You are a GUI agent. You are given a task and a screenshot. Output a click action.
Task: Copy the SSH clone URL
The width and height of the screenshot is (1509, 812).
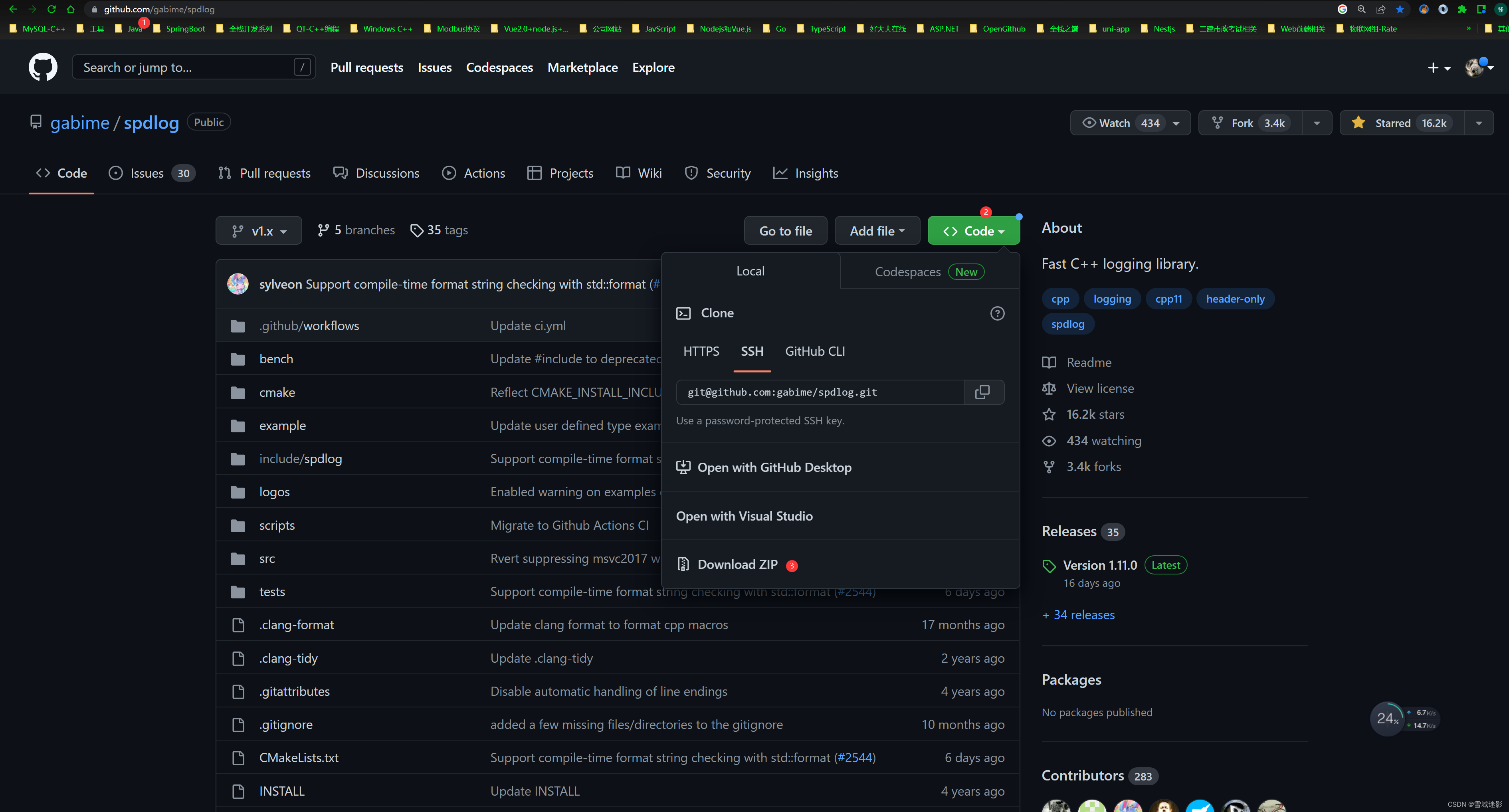[983, 392]
